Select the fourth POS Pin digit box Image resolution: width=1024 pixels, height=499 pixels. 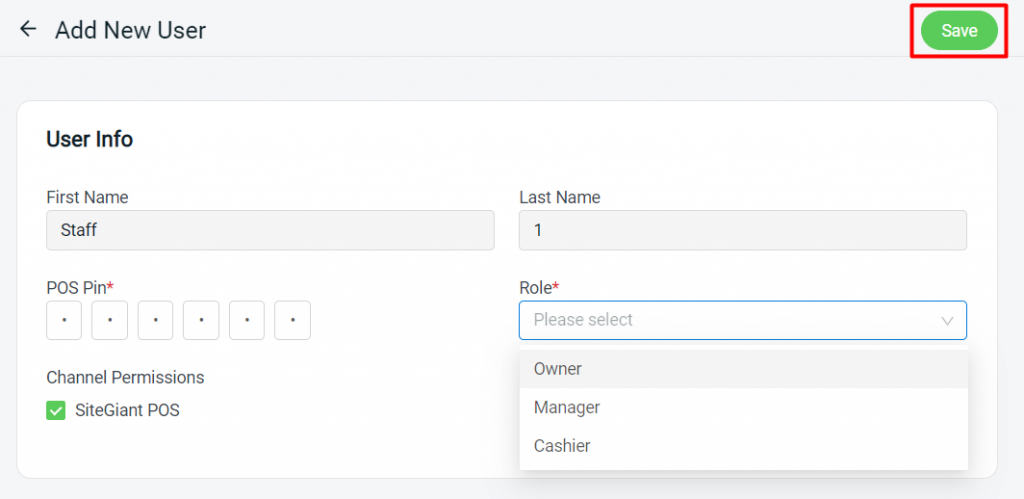[x=201, y=320]
